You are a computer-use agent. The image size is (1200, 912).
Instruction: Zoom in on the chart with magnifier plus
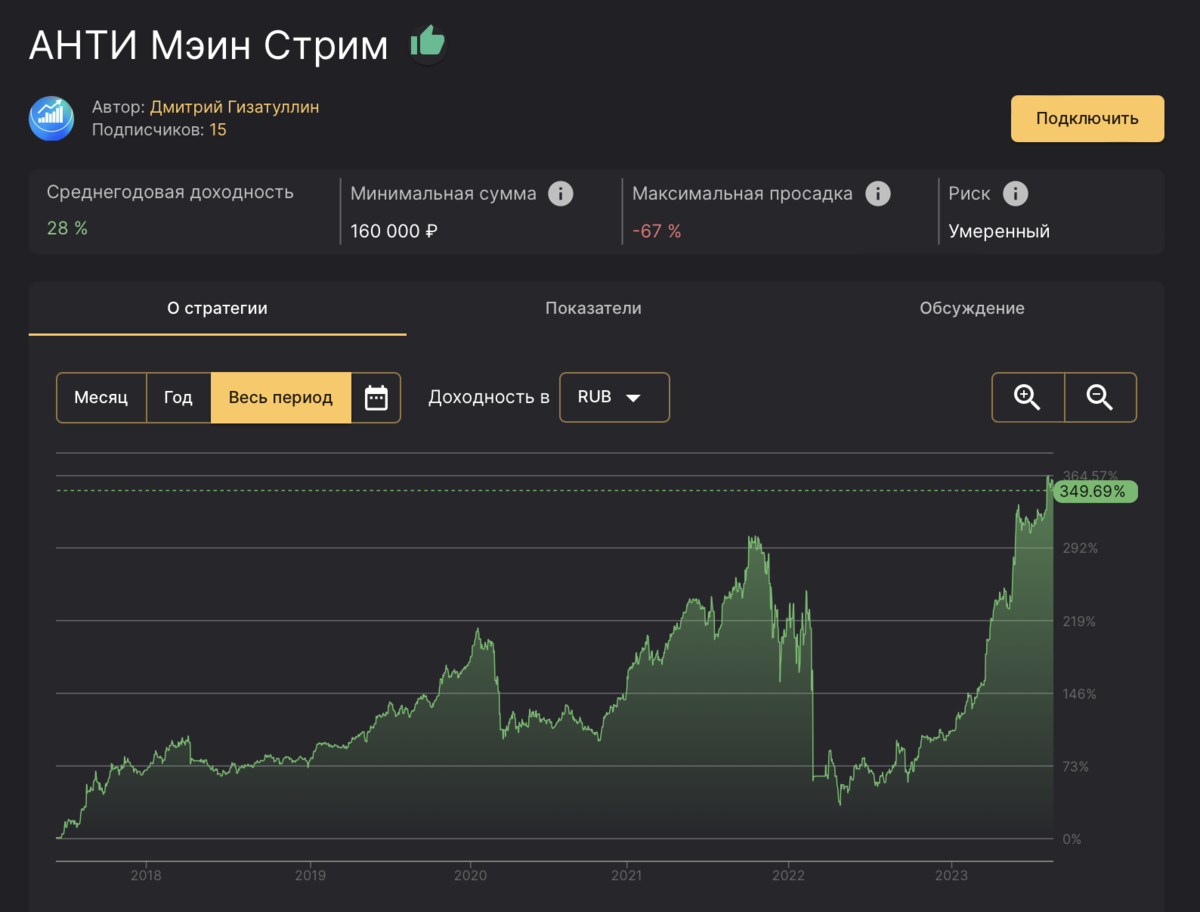point(1027,397)
